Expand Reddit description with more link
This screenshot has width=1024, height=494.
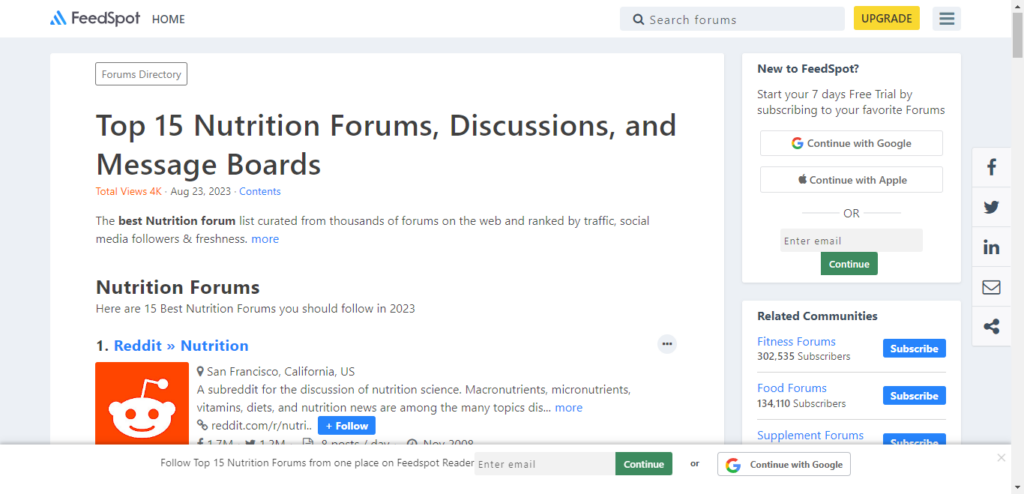[568, 408]
